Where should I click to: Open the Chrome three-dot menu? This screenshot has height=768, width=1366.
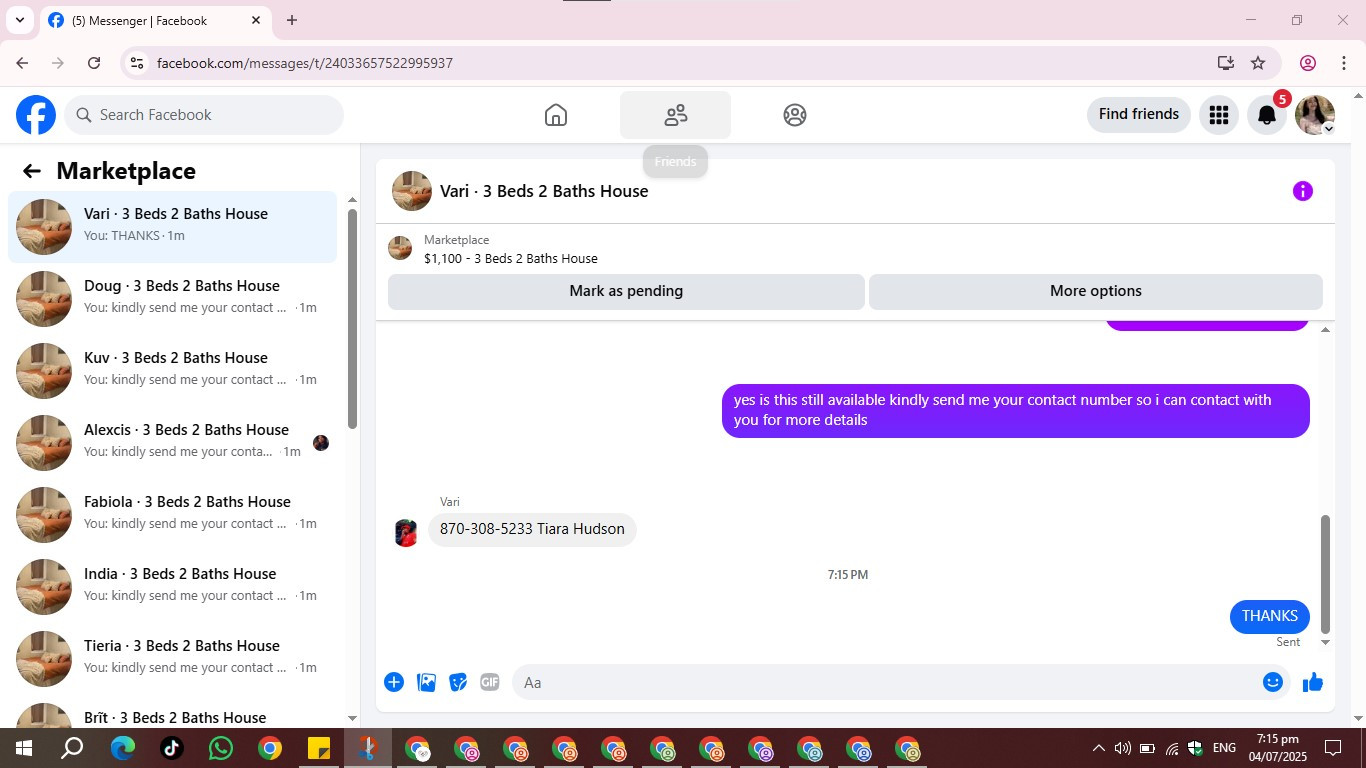1344,63
